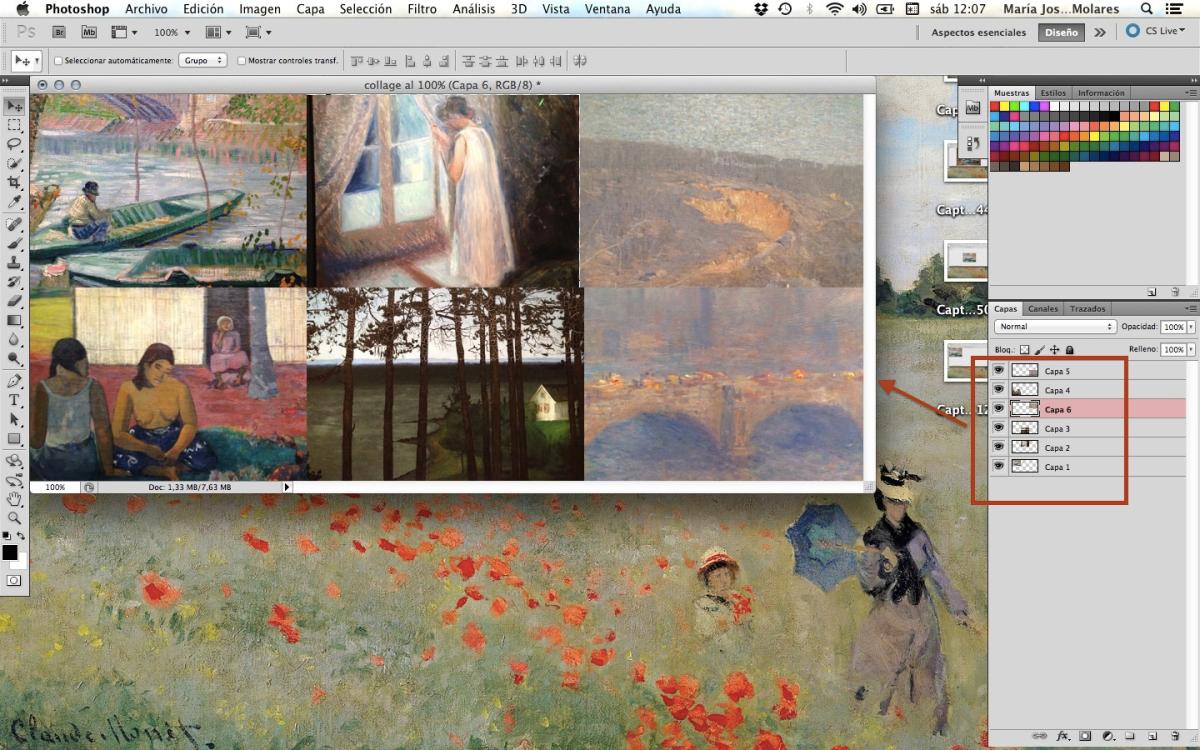Switch to the Aspectos esenciales workspace
This screenshot has height=750, width=1200.
977,31
